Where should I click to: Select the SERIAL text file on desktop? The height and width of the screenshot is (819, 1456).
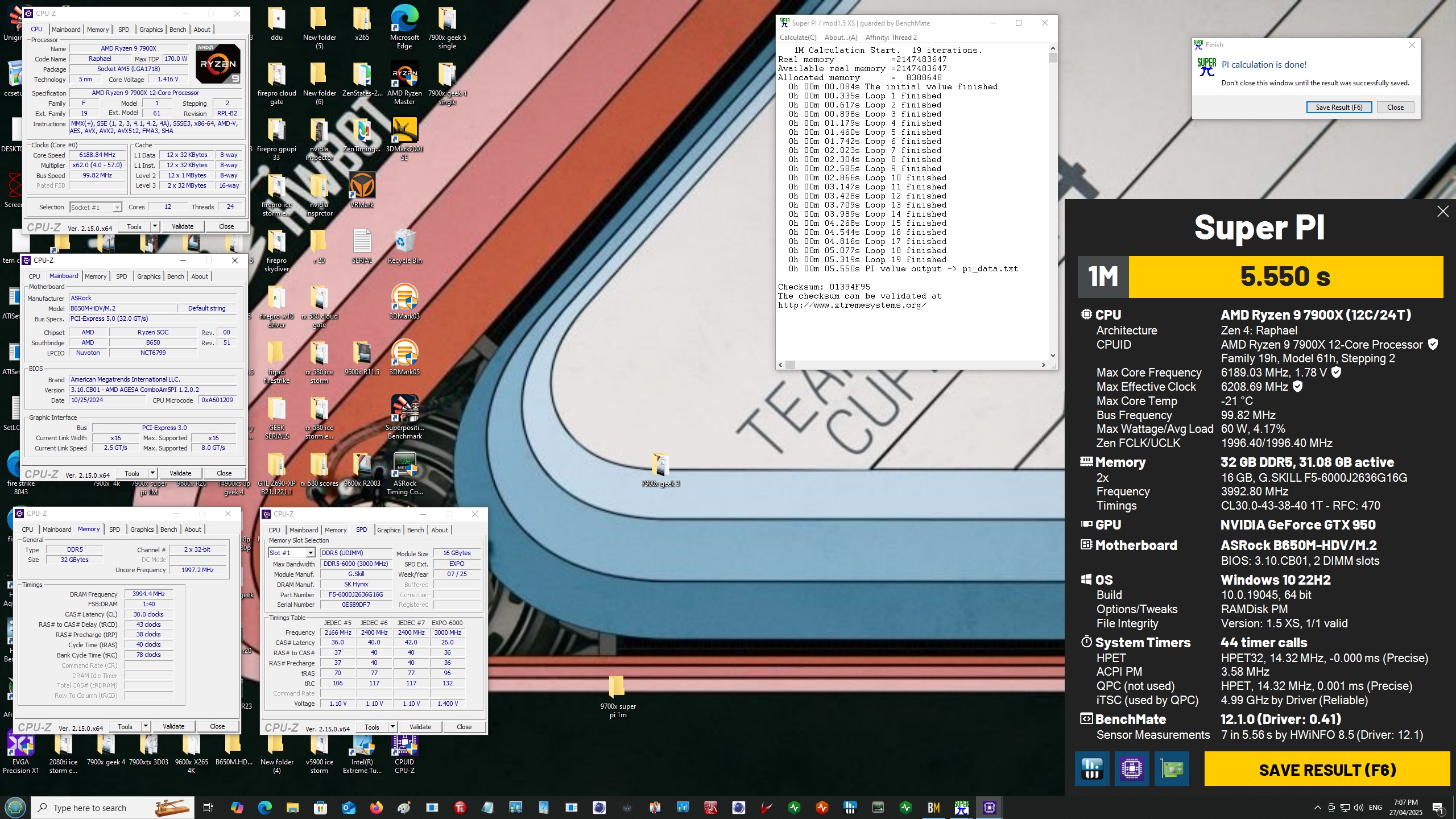(362, 246)
